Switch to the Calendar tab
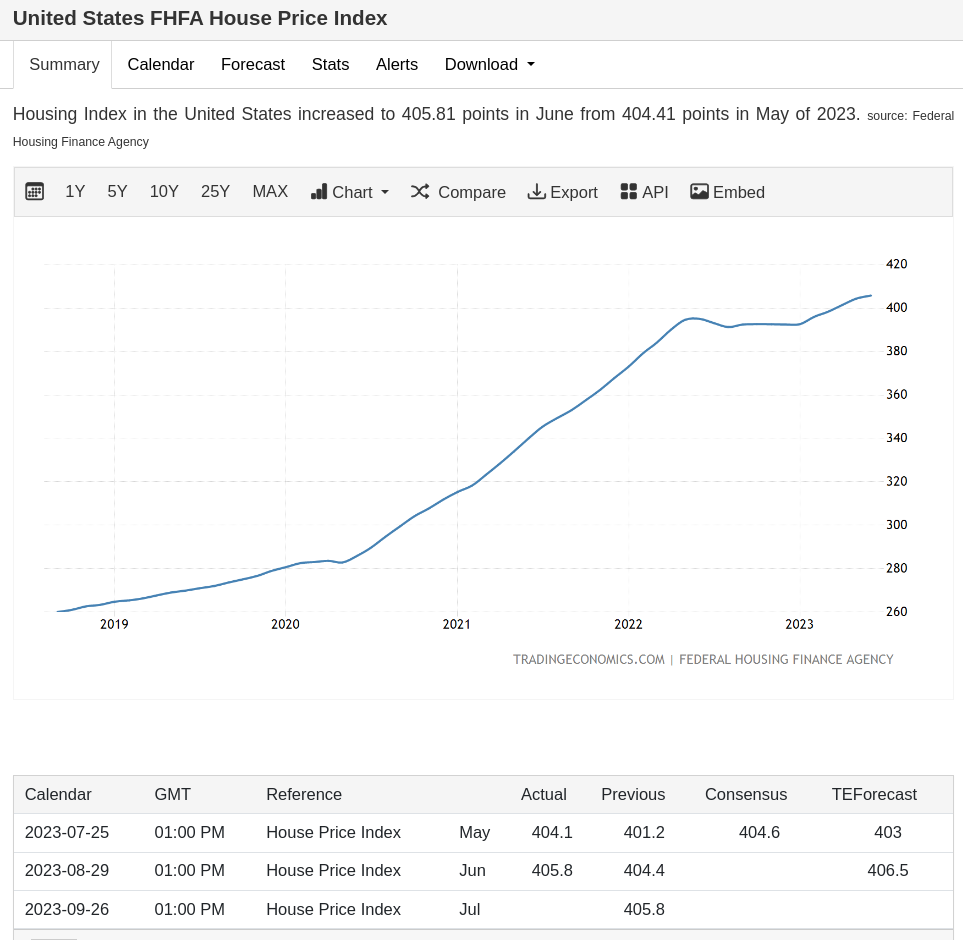 pyautogui.click(x=161, y=64)
